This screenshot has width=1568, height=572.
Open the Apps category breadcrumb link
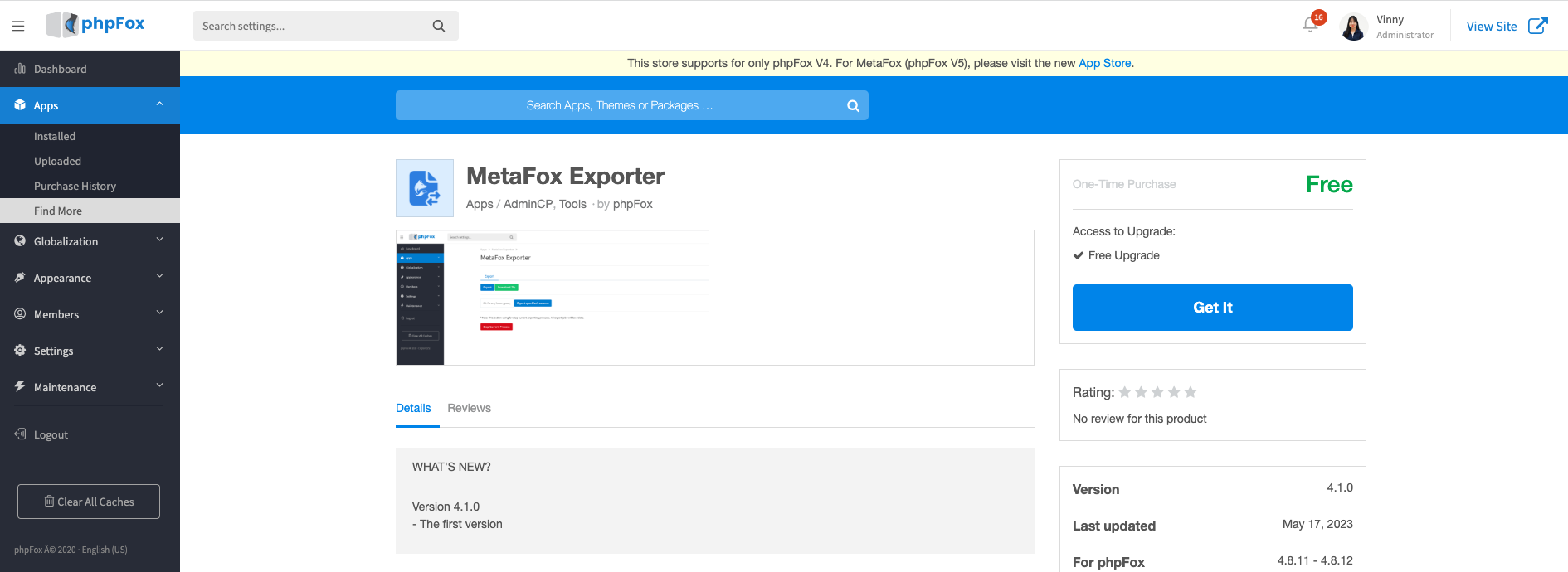480,204
